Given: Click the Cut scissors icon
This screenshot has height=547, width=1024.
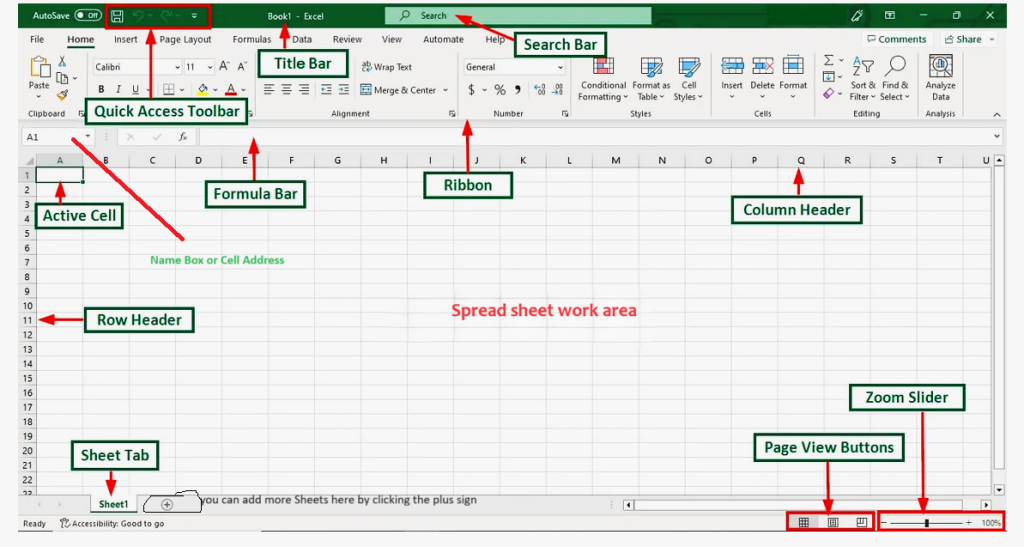Looking at the screenshot, I should pyautogui.click(x=62, y=61).
